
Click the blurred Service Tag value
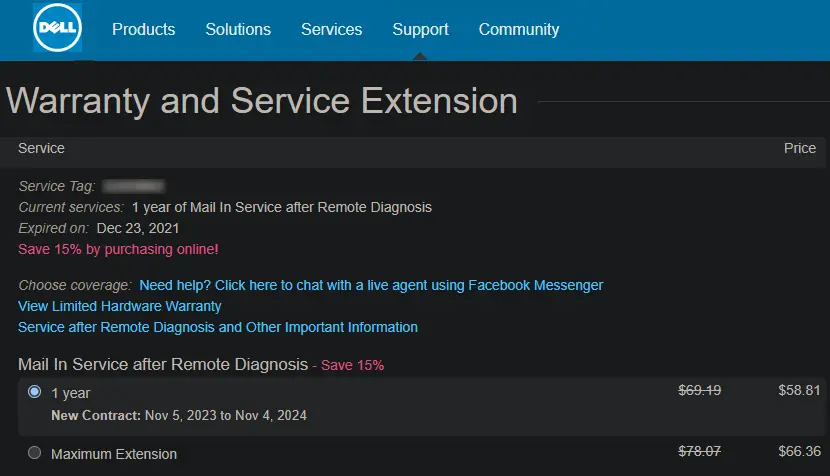tap(134, 186)
